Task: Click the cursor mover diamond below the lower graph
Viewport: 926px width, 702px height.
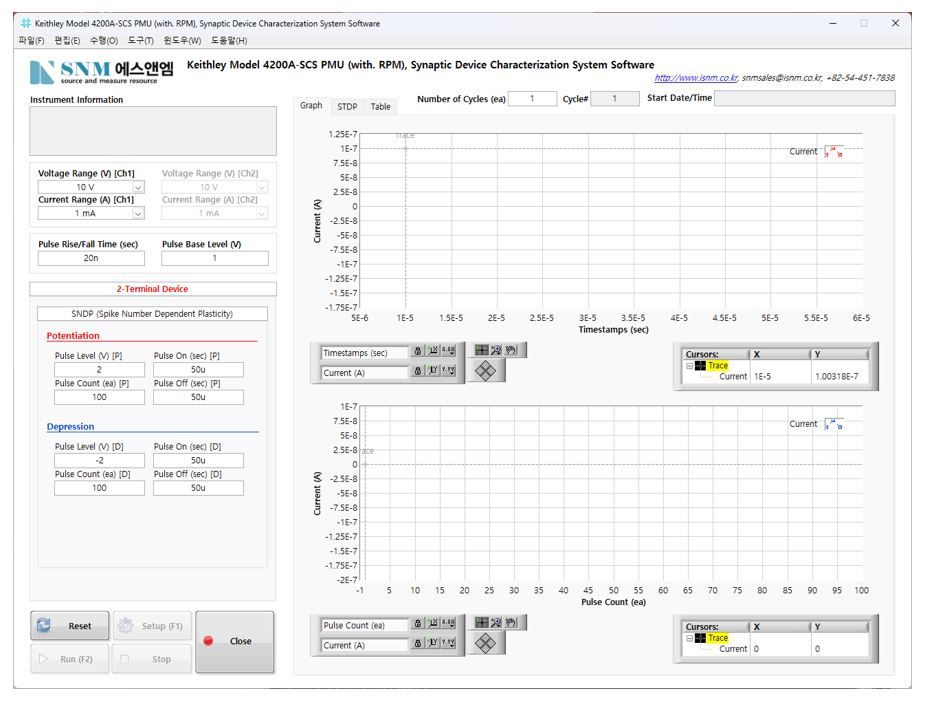Action: [485, 644]
